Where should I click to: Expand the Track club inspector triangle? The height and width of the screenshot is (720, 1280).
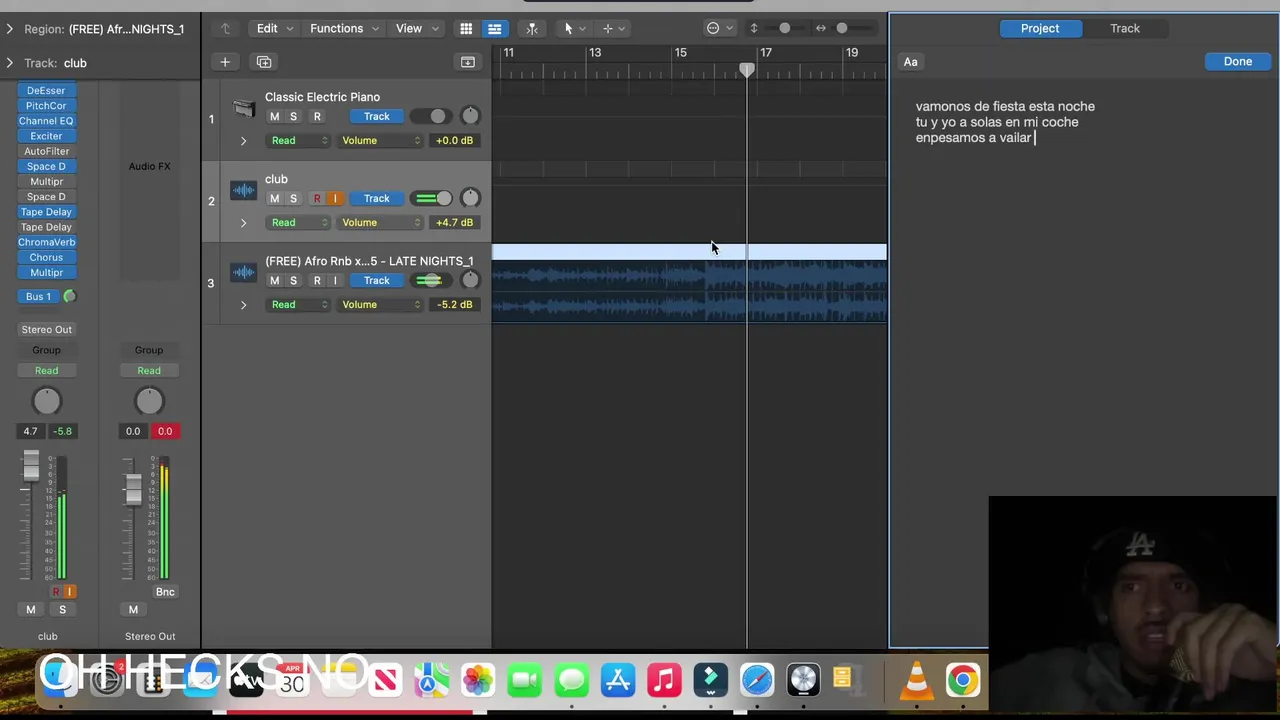coord(10,63)
